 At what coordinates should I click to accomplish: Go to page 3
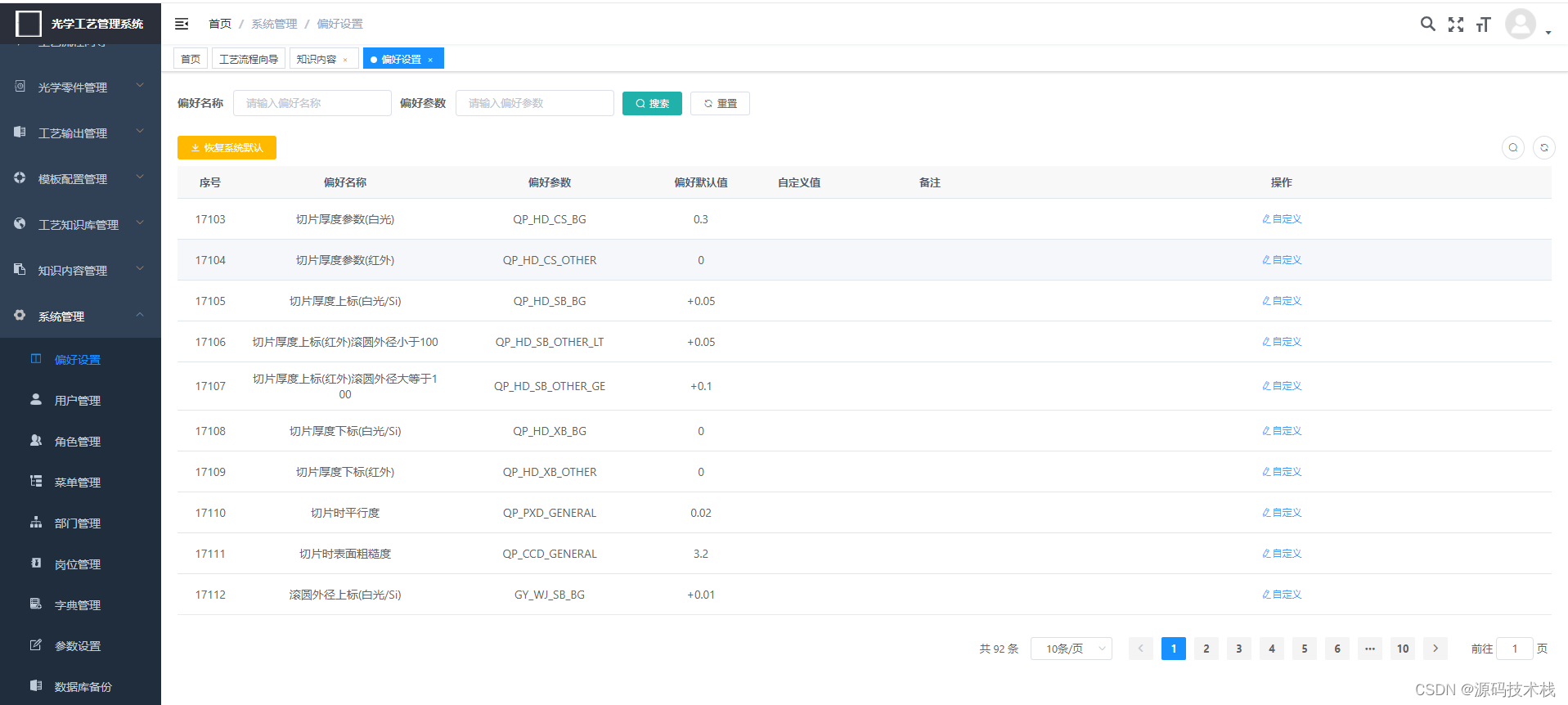pos(1239,649)
